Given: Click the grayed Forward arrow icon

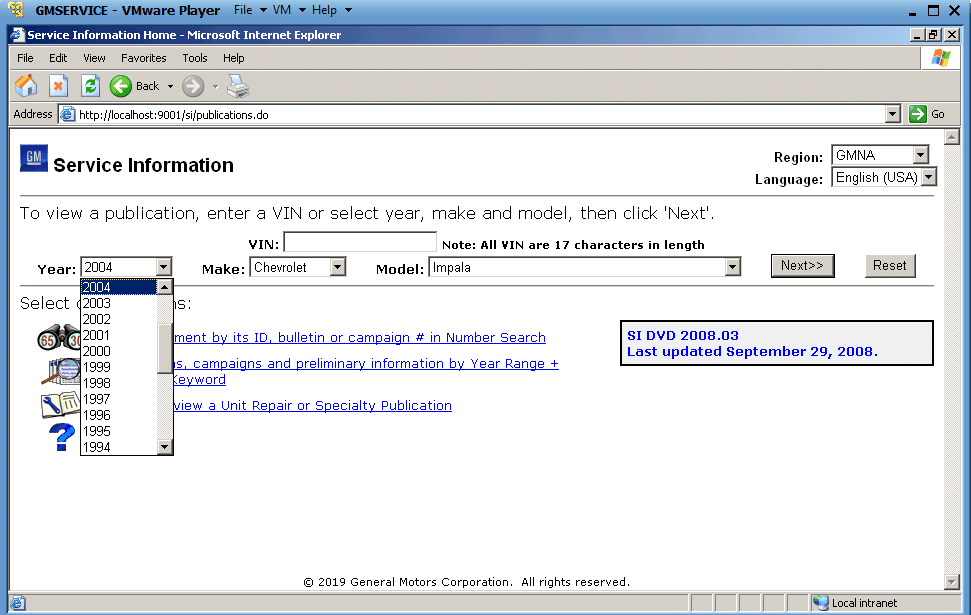Looking at the screenshot, I should pos(193,86).
